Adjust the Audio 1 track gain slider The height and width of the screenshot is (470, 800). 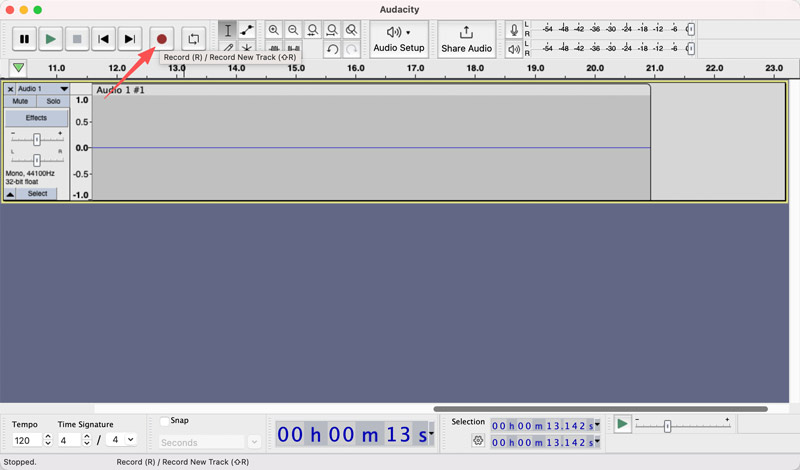click(37, 139)
